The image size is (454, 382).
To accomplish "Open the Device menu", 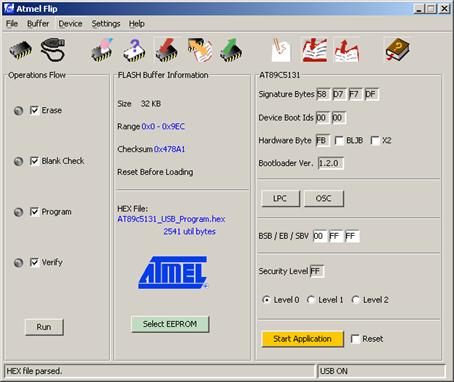I will [70, 24].
